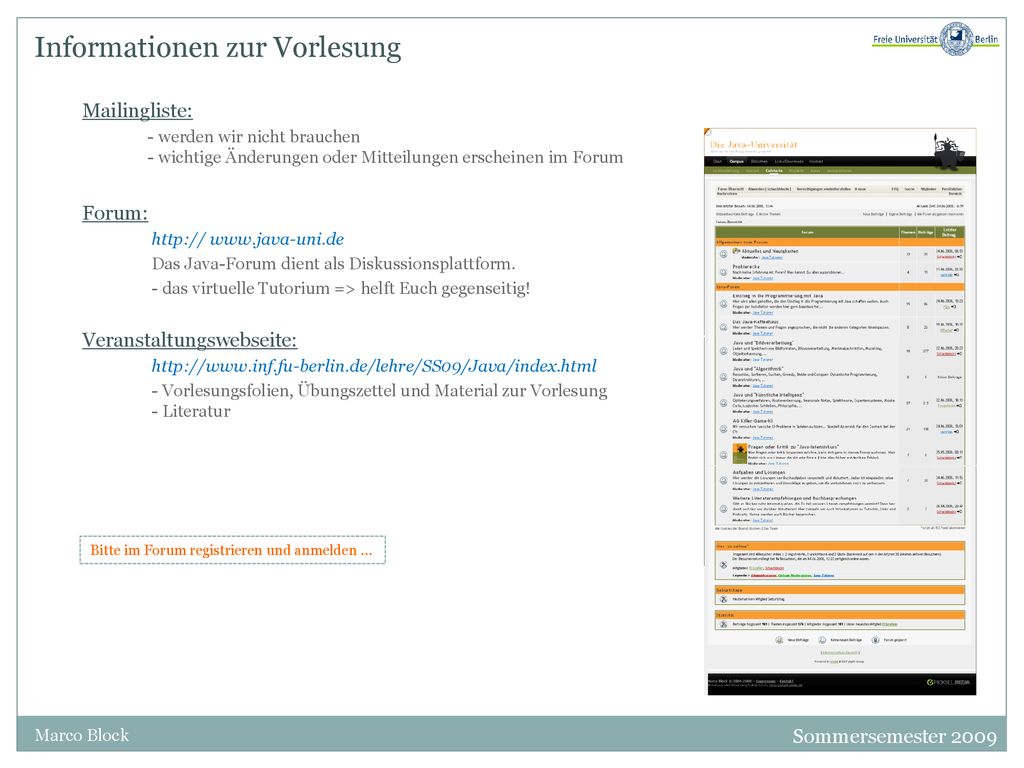Click the 'Marco Block' footer text
Image resolution: width=1024 pixels, height=768 pixels.
click(x=82, y=735)
